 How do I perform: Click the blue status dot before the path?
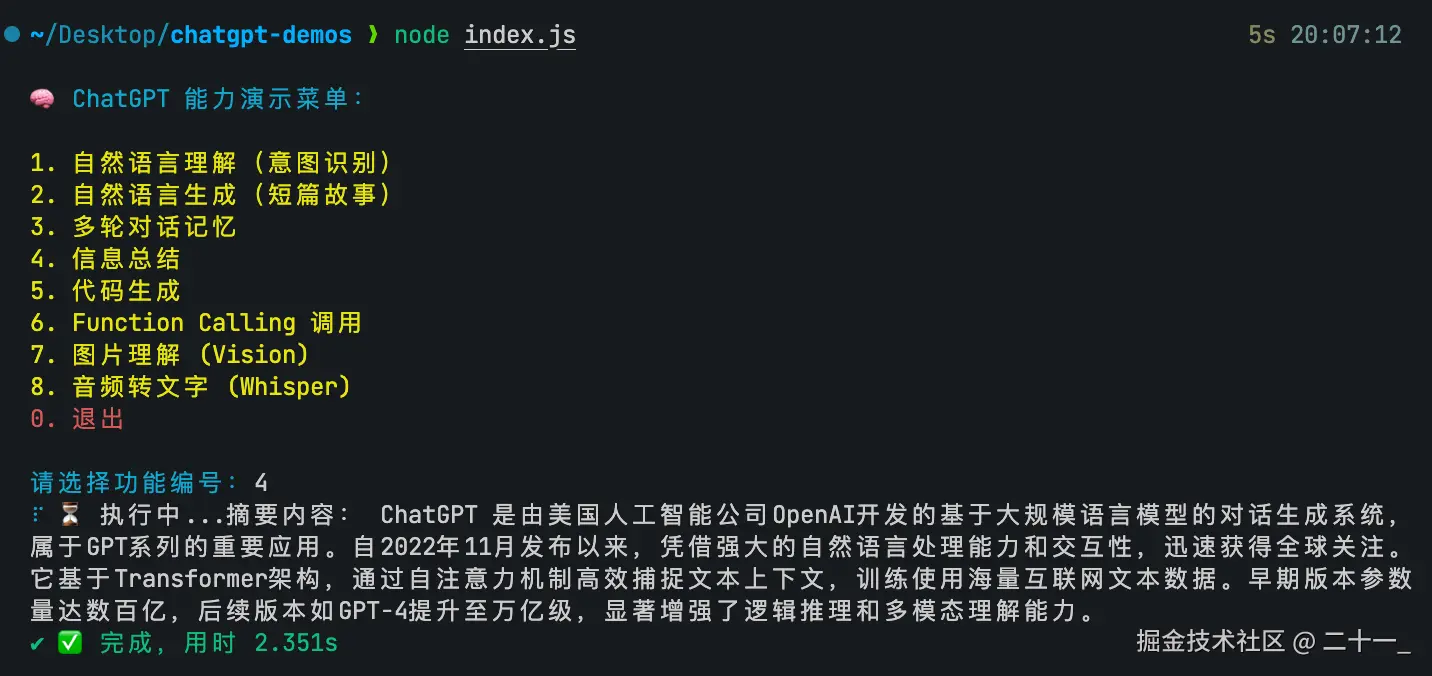(x=12, y=35)
